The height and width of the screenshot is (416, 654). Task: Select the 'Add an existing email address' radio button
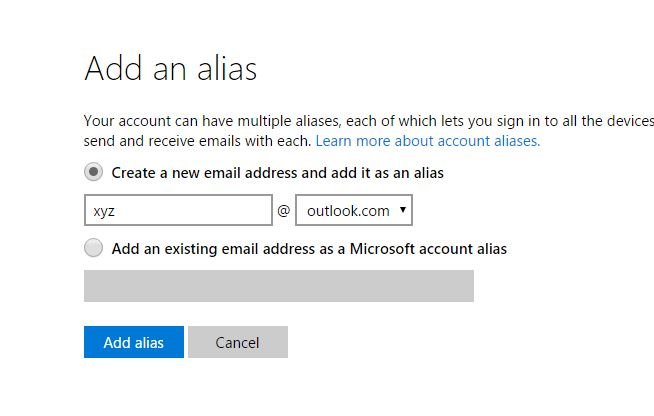pos(94,248)
